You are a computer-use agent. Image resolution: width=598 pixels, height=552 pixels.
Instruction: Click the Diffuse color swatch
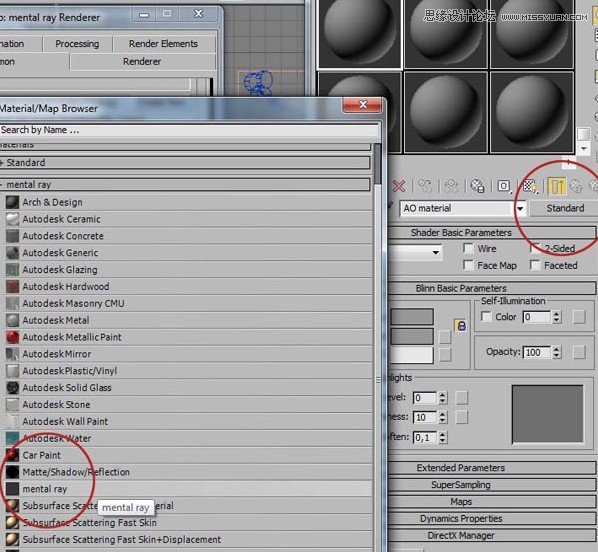[x=412, y=336]
